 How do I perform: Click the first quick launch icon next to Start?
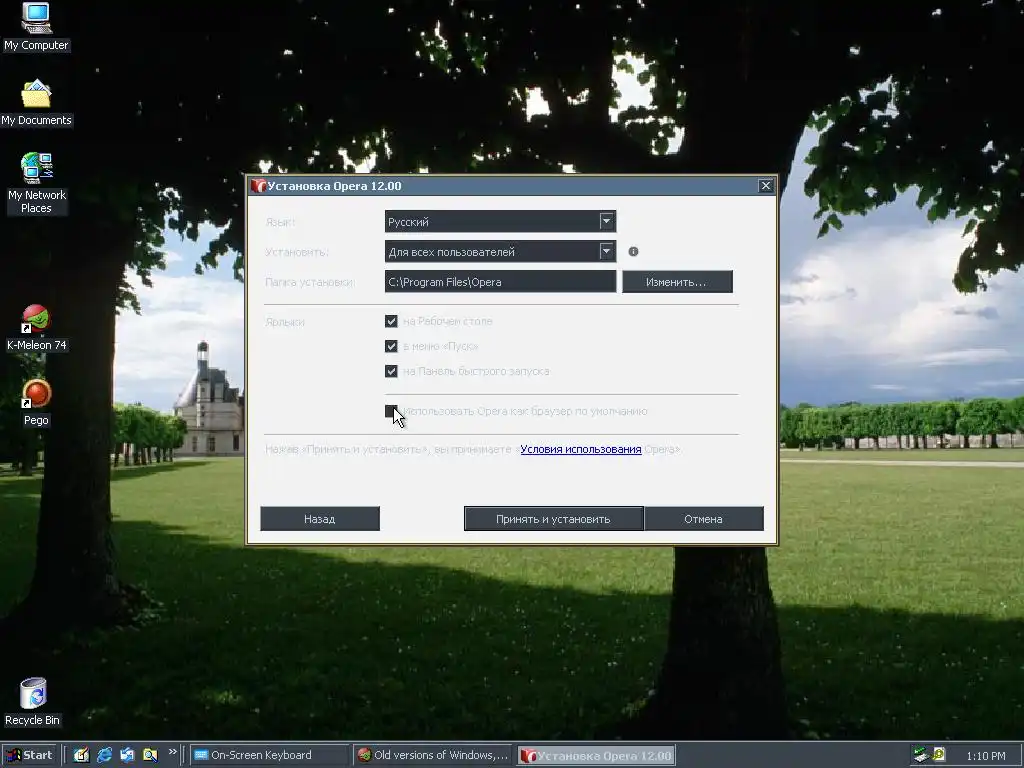click(81, 755)
